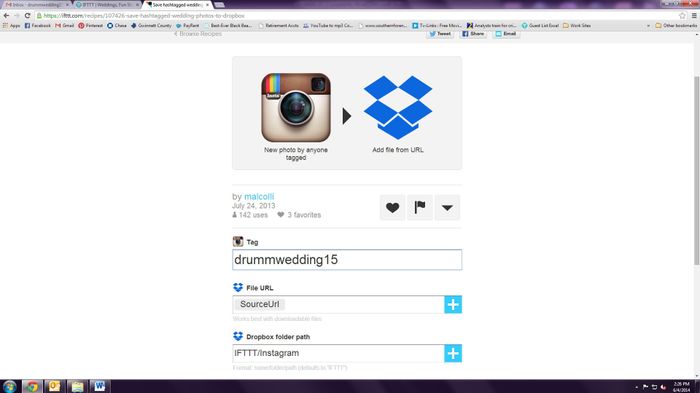This screenshot has width=700, height=393.
Task: Share the recipe on Facebook
Action: pos(473,34)
